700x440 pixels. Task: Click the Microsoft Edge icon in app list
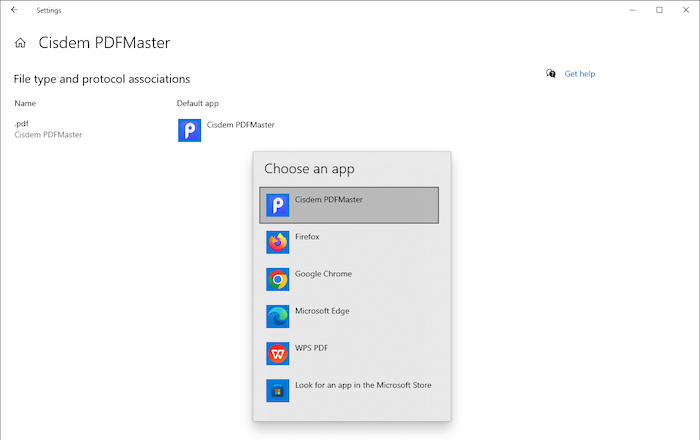point(277,316)
